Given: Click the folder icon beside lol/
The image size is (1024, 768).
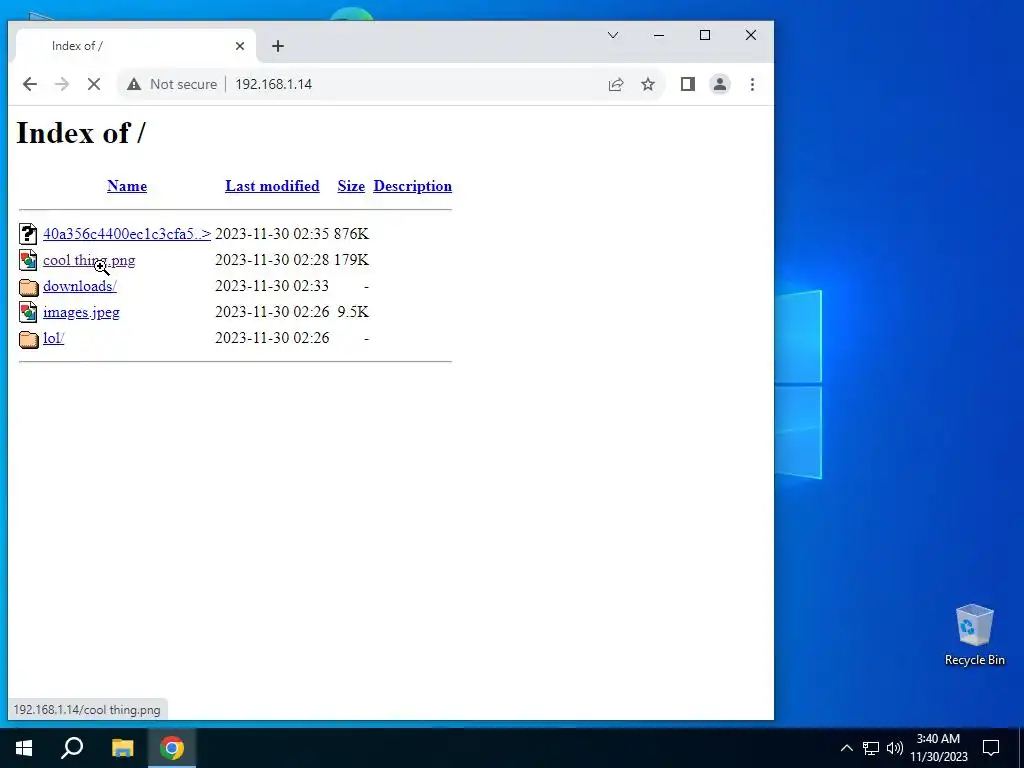Looking at the screenshot, I should (x=29, y=339).
